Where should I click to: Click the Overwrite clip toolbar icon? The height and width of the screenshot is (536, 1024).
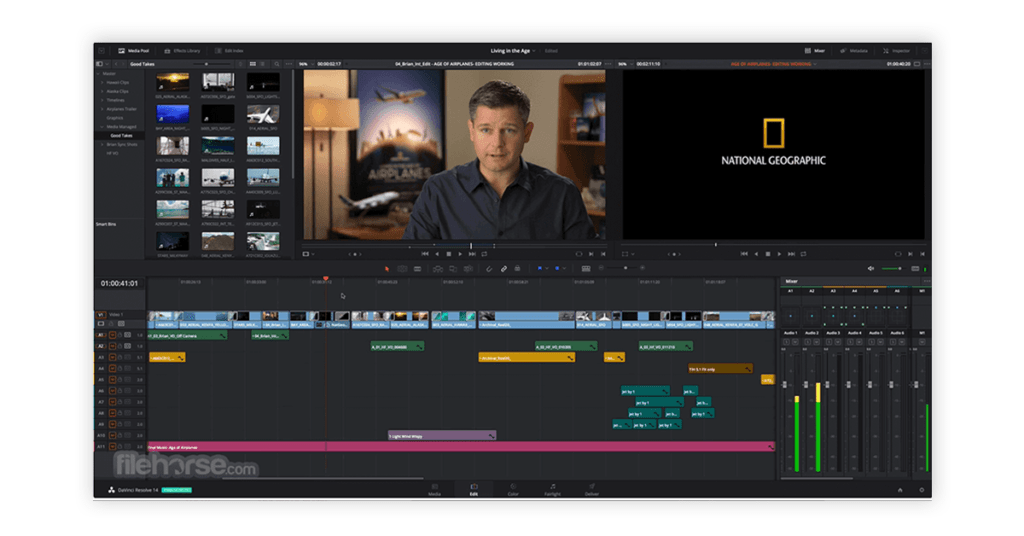pyautogui.click(x=453, y=269)
